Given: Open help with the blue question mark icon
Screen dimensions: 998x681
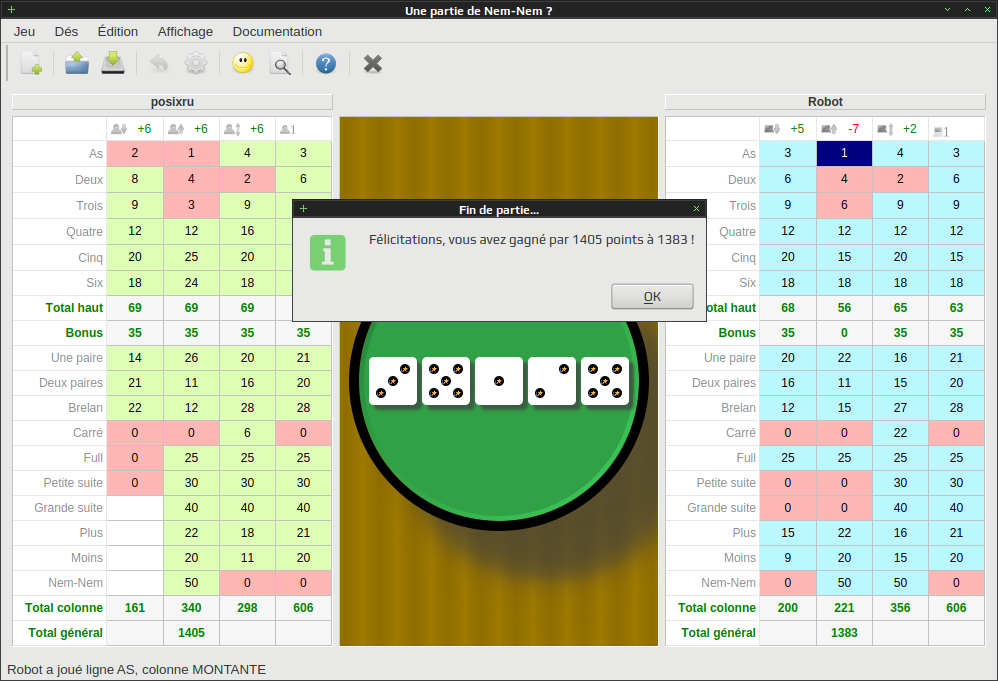Looking at the screenshot, I should 326,64.
